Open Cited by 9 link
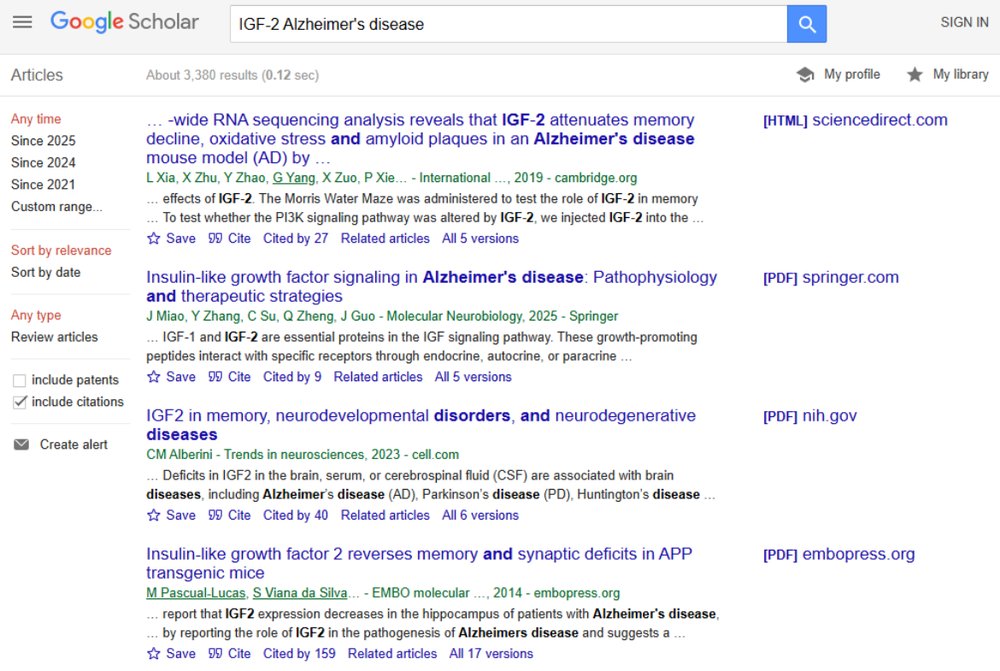1000x671 pixels. coord(292,377)
